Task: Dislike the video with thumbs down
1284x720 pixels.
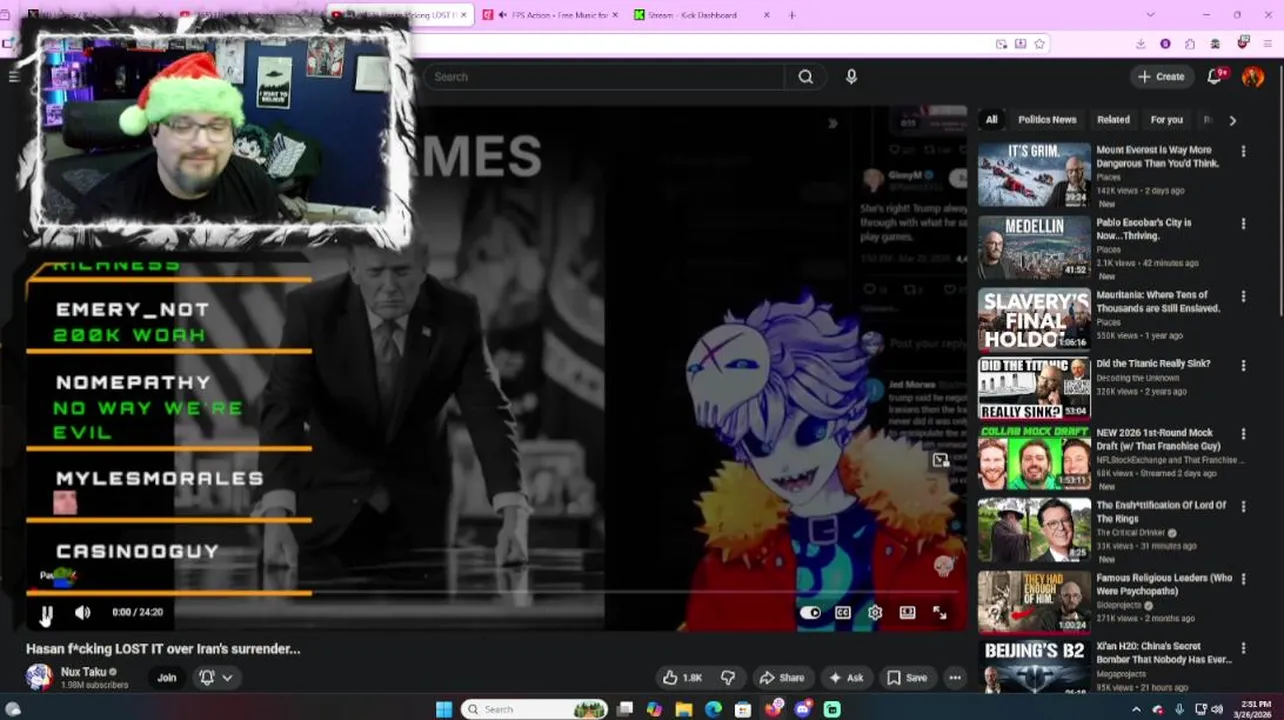Action: 728,678
